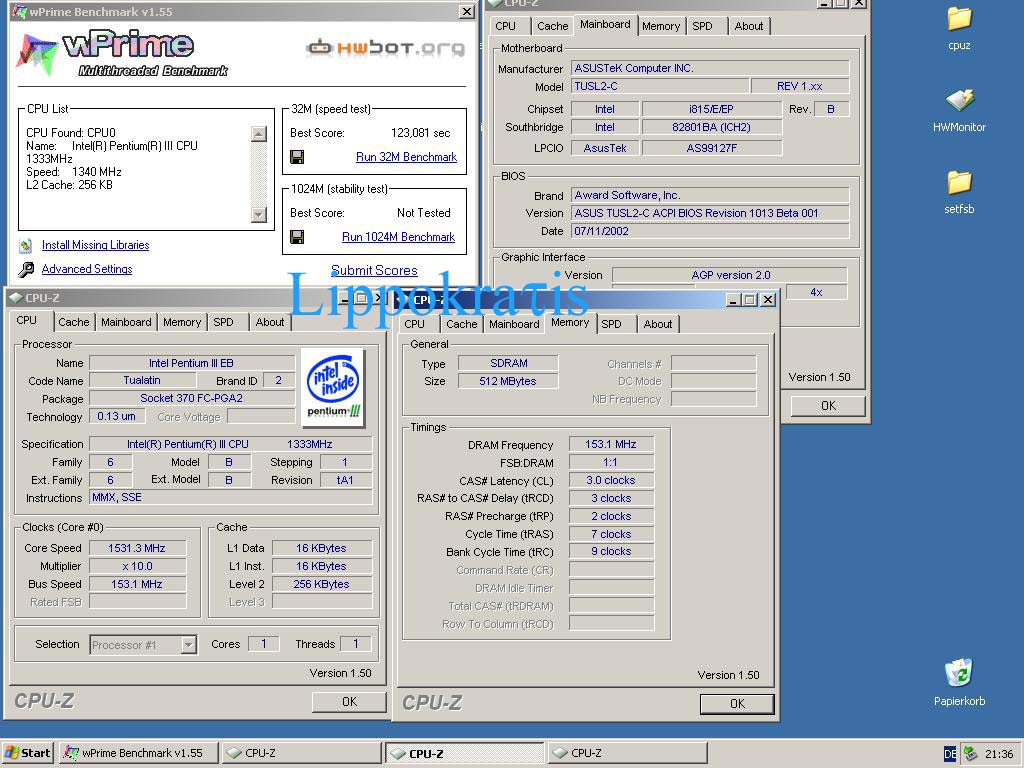Open About tab in CPU-Z CPU window
Viewport: 1024px width, 768px height.
[270, 322]
